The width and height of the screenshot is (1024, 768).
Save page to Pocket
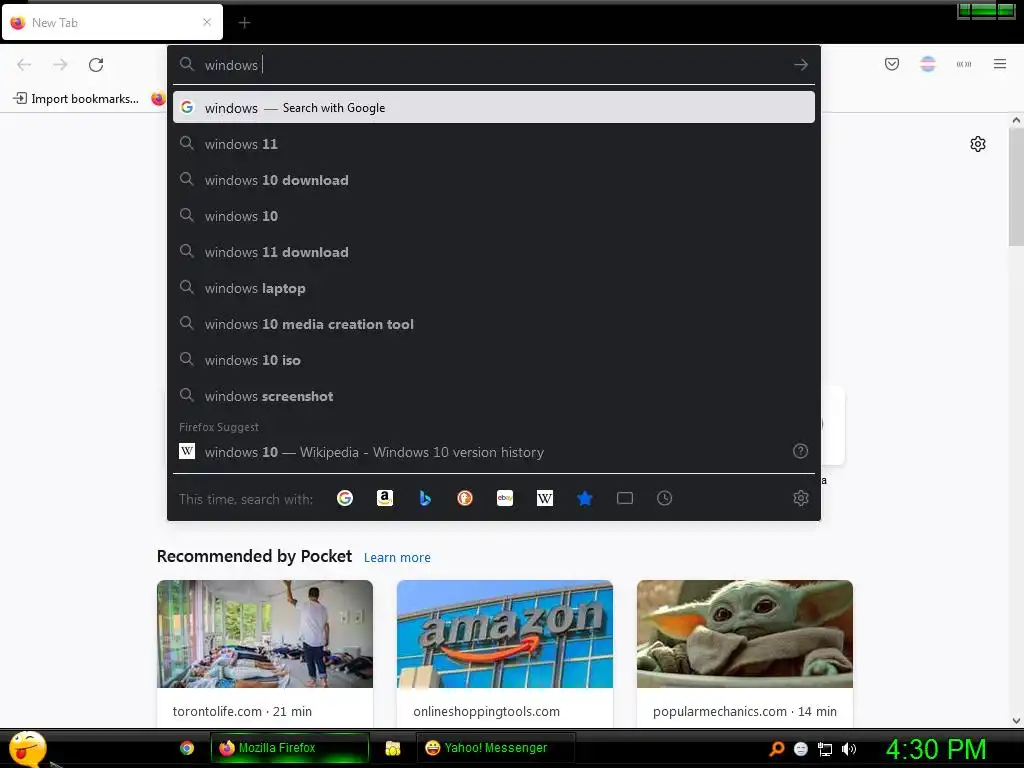point(892,64)
